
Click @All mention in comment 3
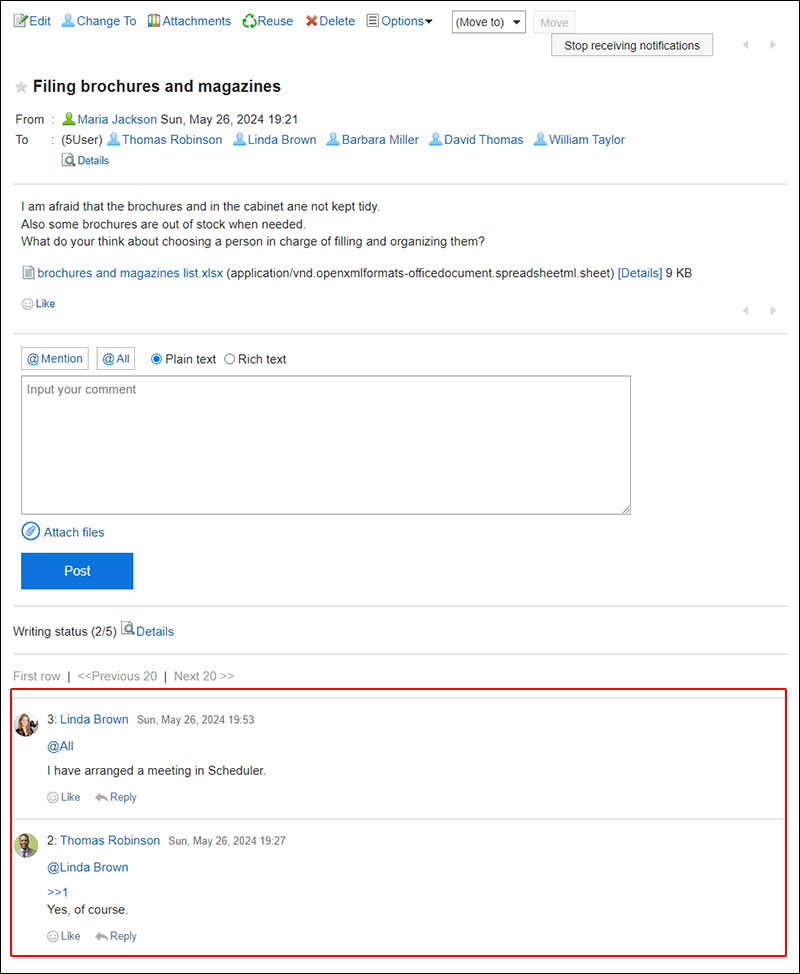pyautogui.click(x=60, y=746)
